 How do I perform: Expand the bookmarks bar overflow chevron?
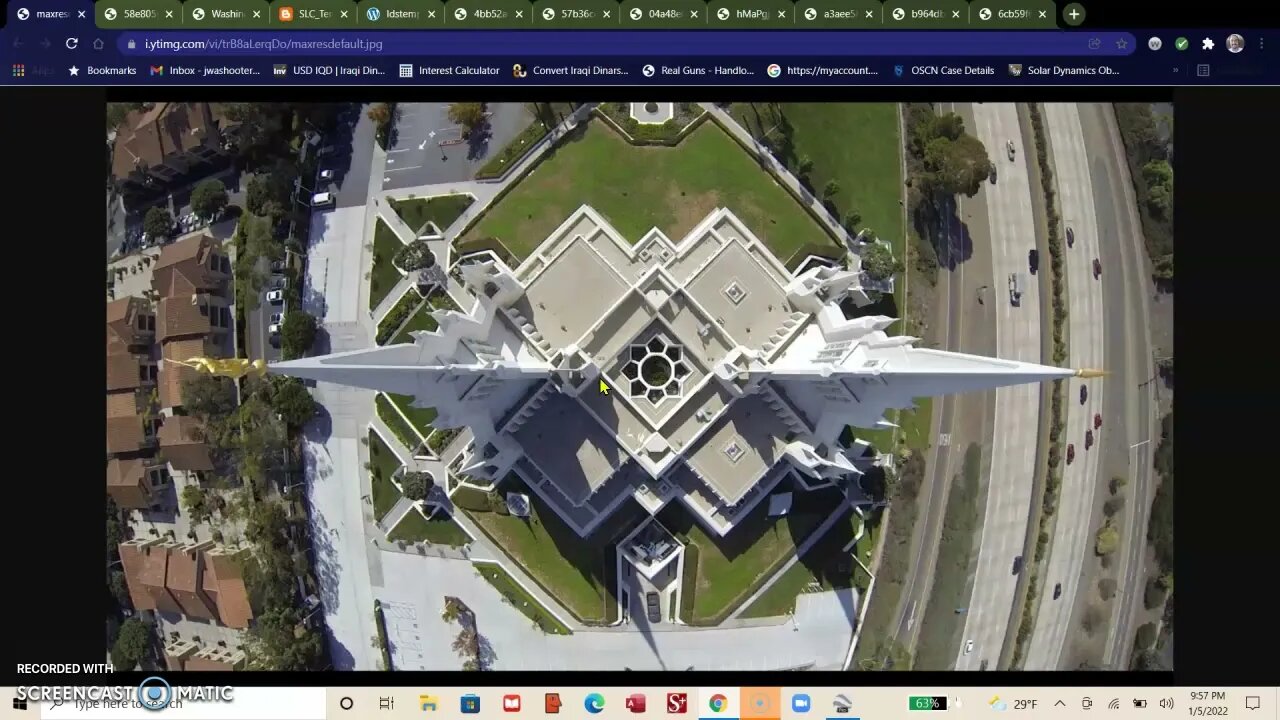(1175, 71)
